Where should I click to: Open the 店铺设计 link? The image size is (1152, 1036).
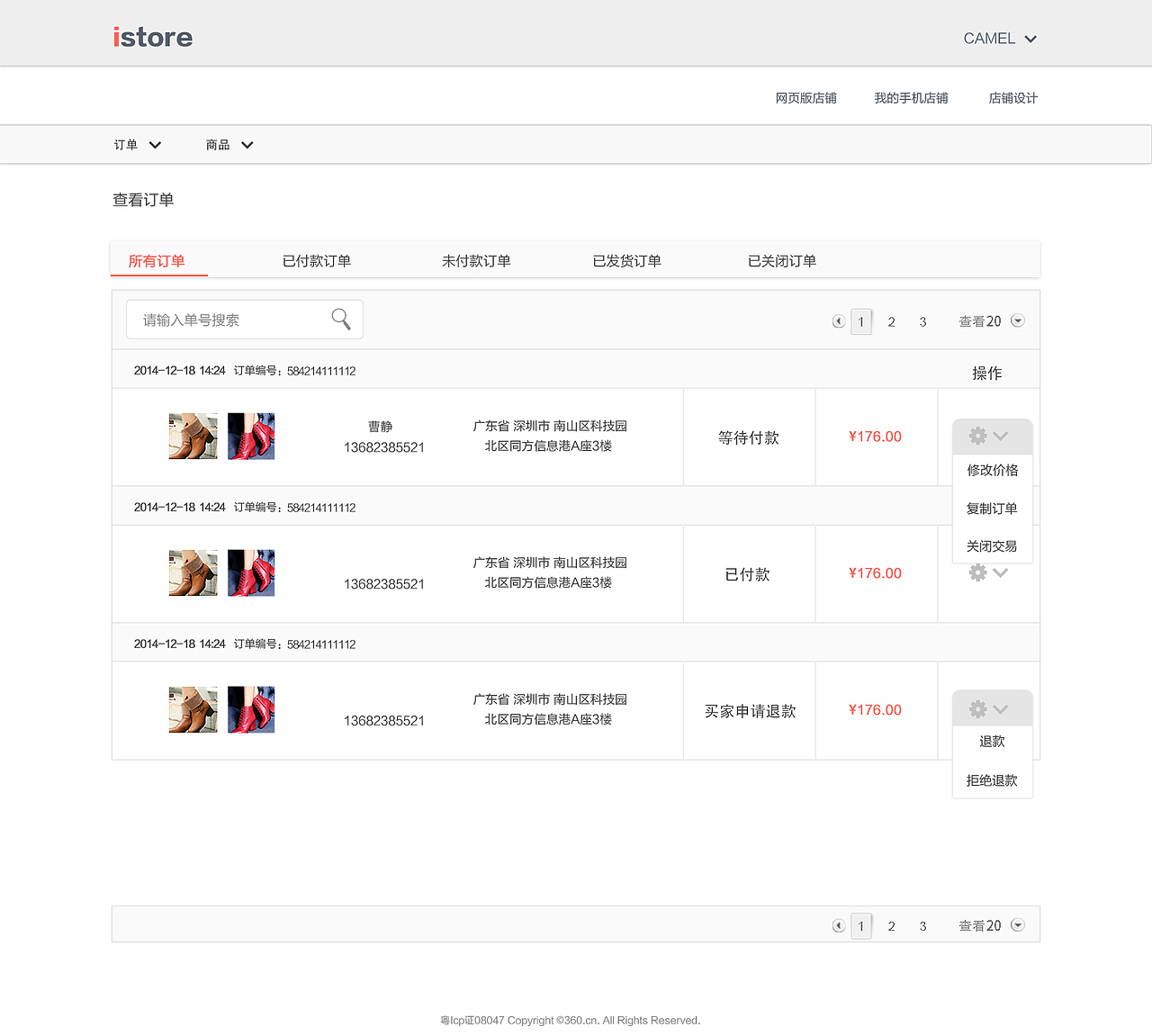click(x=1012, y=98)
